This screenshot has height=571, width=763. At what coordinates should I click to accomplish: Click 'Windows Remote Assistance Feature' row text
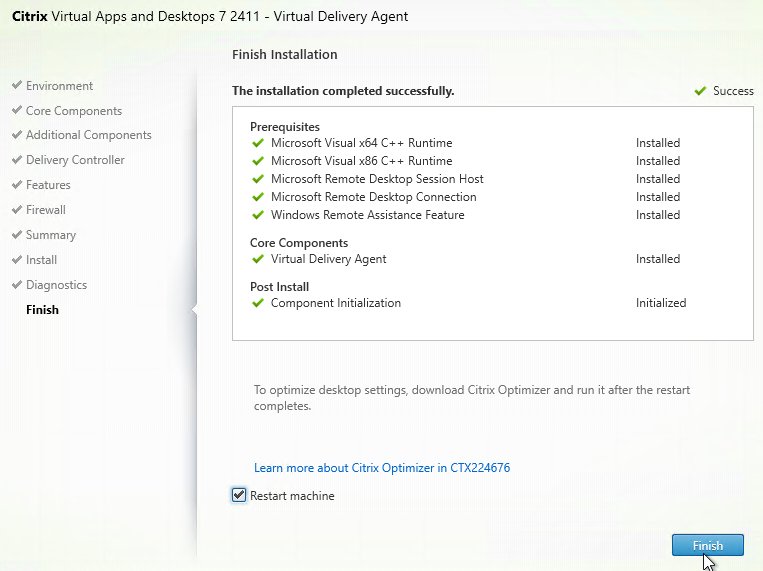pyautogui.click(x=367, y=215)
